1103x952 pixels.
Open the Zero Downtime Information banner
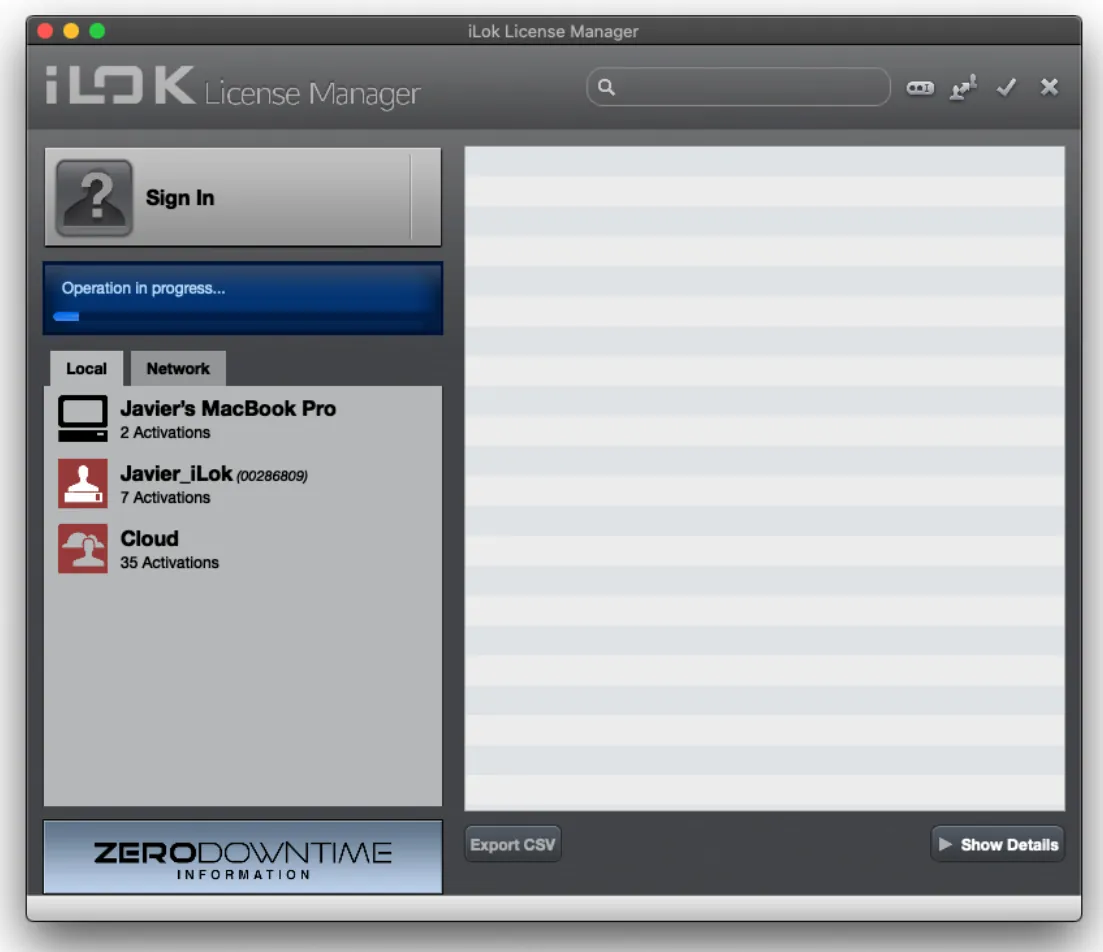pos(243,857)
